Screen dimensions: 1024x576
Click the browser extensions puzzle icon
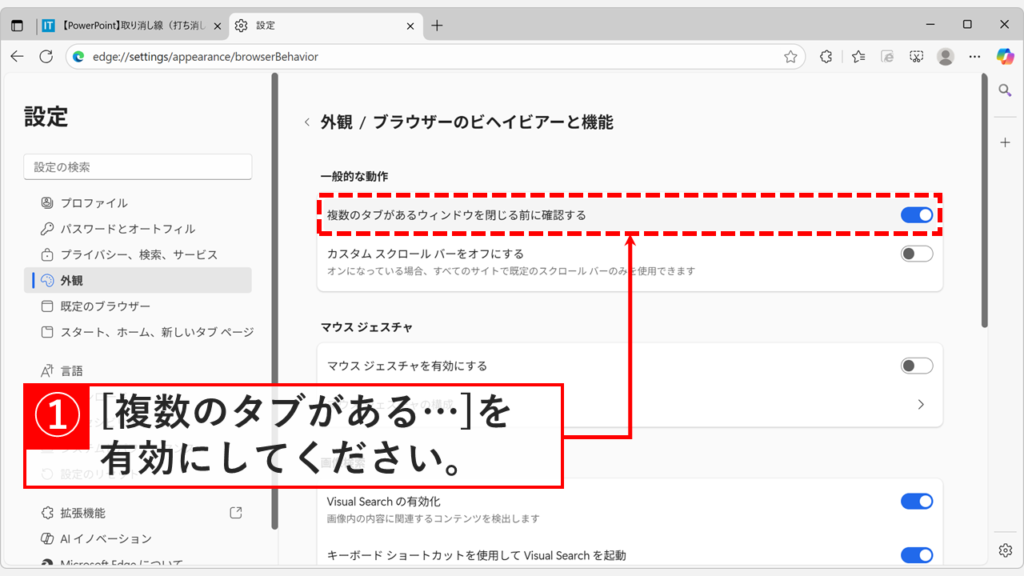coord(825,57)
